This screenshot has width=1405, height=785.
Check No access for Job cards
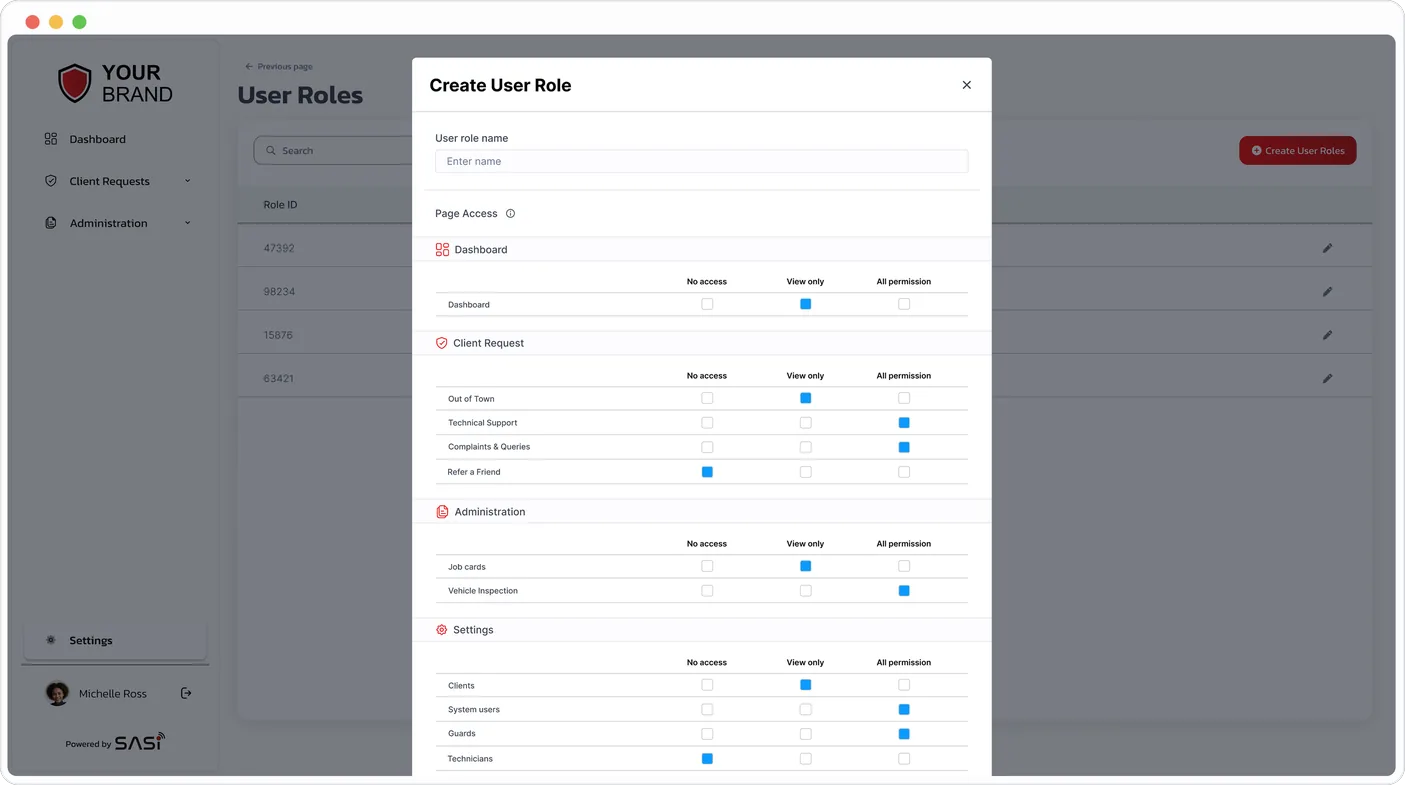pyautogui.click(x=707, y=566)
